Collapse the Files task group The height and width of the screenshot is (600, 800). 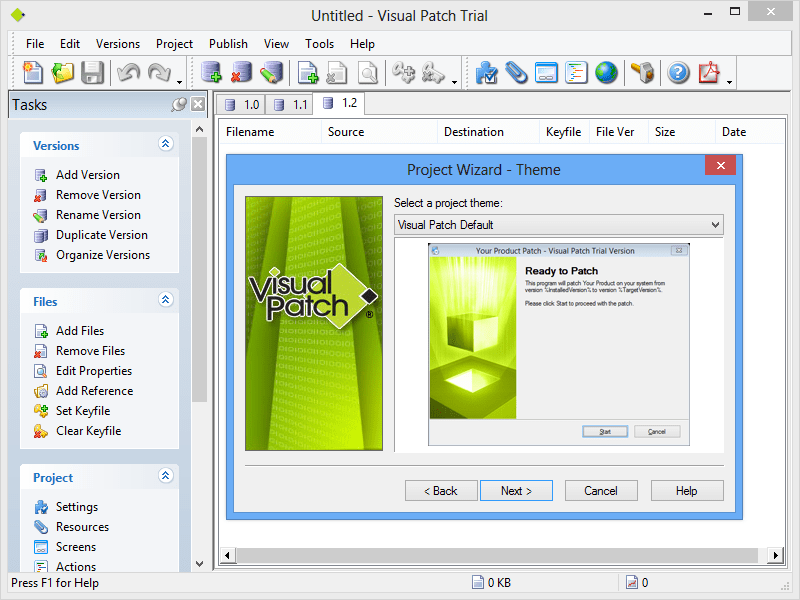pyautogui.click(x=166, y=301)
